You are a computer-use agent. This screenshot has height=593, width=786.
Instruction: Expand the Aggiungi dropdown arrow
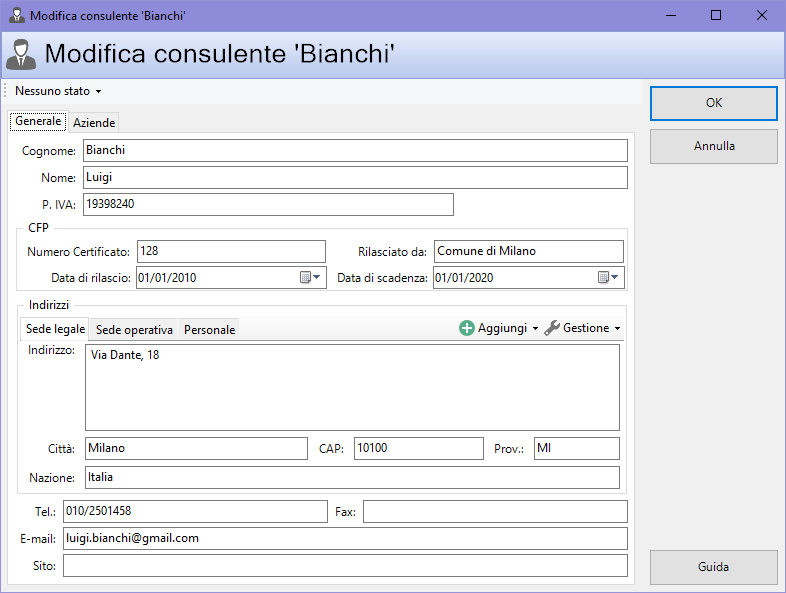[536, 329]
